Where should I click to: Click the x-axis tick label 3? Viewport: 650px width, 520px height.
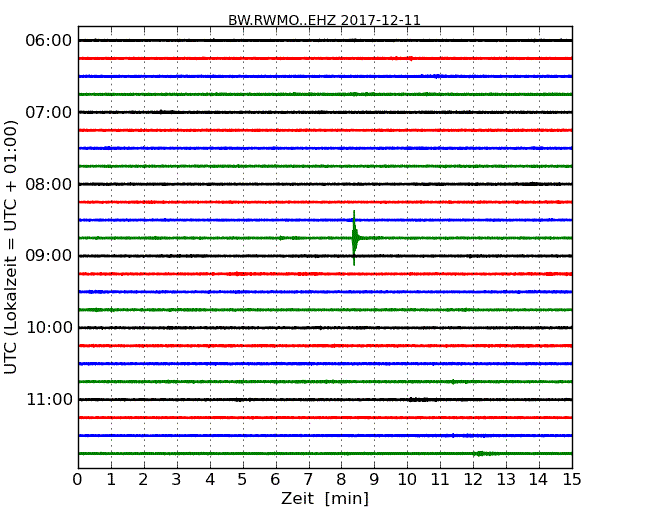[x=177, y=479]
